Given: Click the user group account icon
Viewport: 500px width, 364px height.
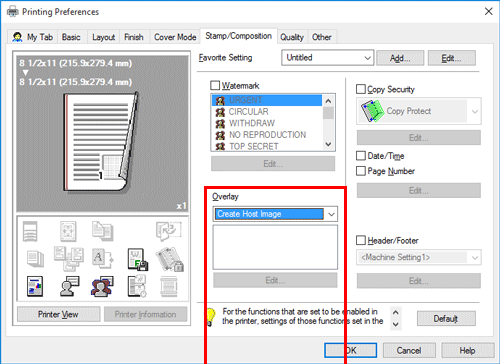Looking at the screenshot, I should click(102, 286).
